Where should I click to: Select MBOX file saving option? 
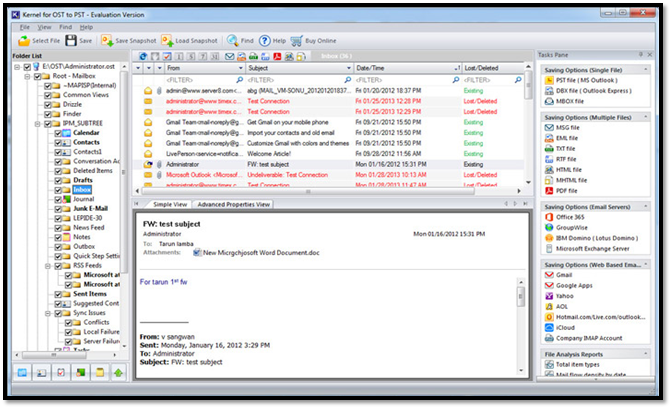(564, 102)
